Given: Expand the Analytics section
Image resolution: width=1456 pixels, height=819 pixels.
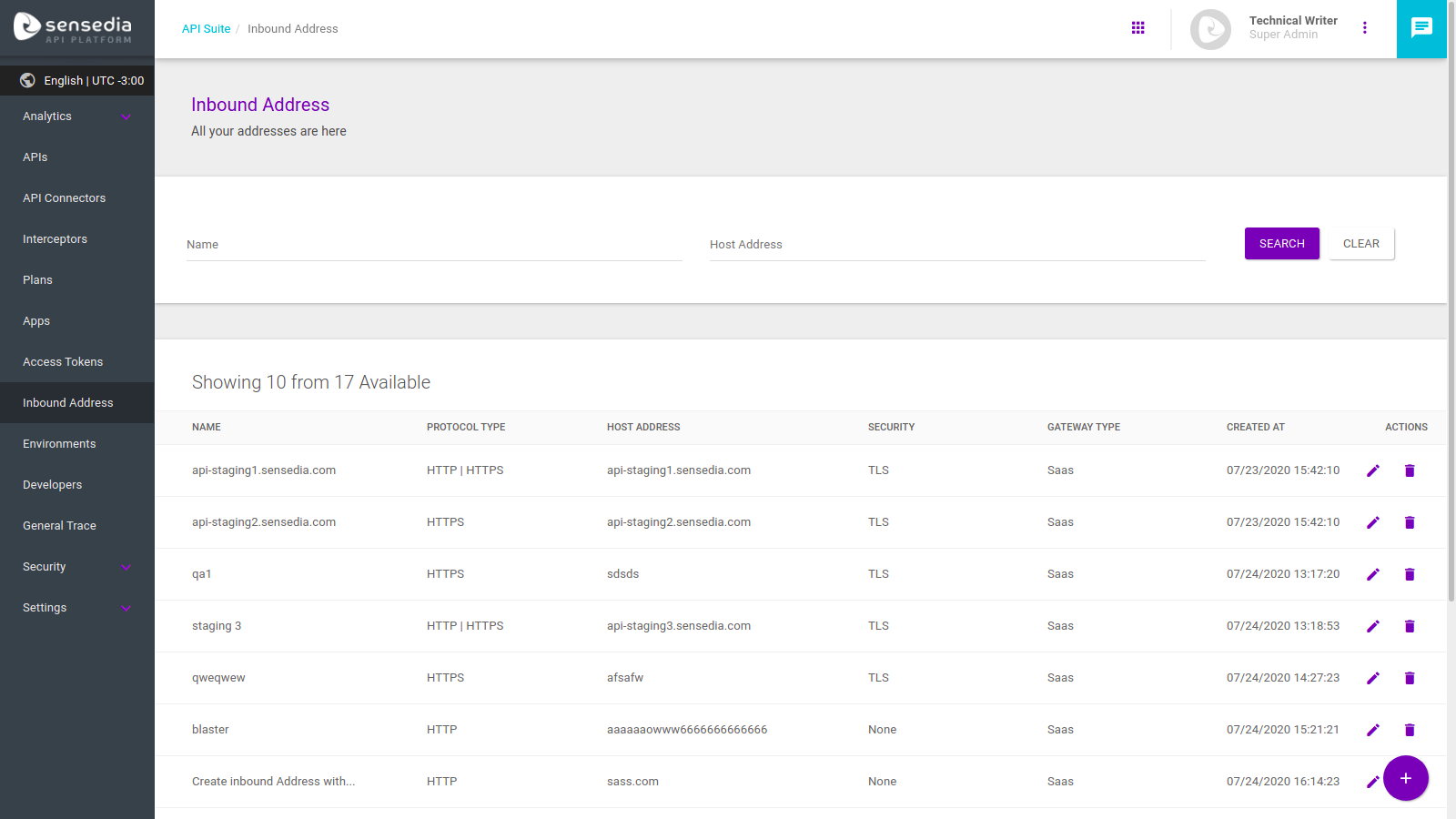Looking at the screenshot, I should pos(76,116).
